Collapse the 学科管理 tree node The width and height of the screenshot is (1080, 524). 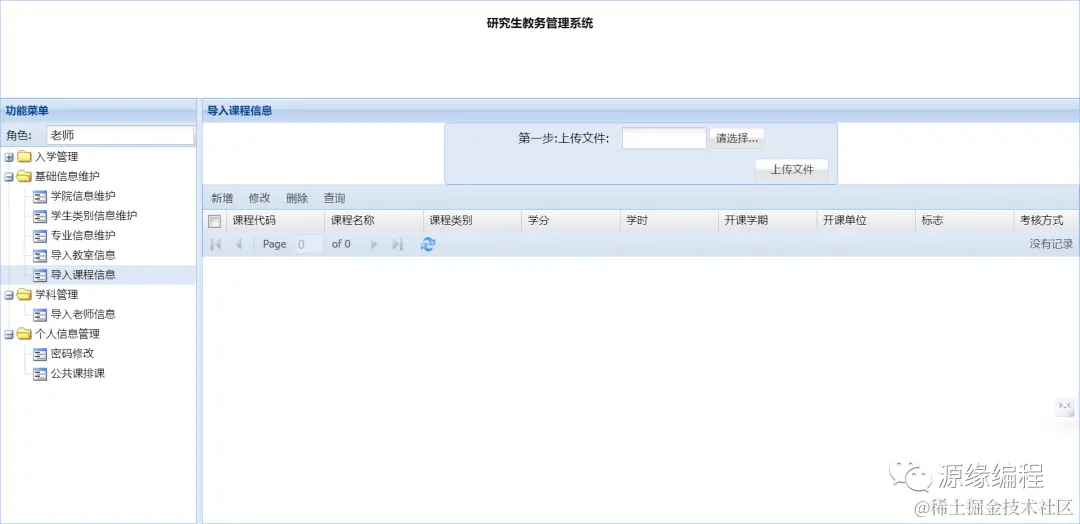[9, 295]
